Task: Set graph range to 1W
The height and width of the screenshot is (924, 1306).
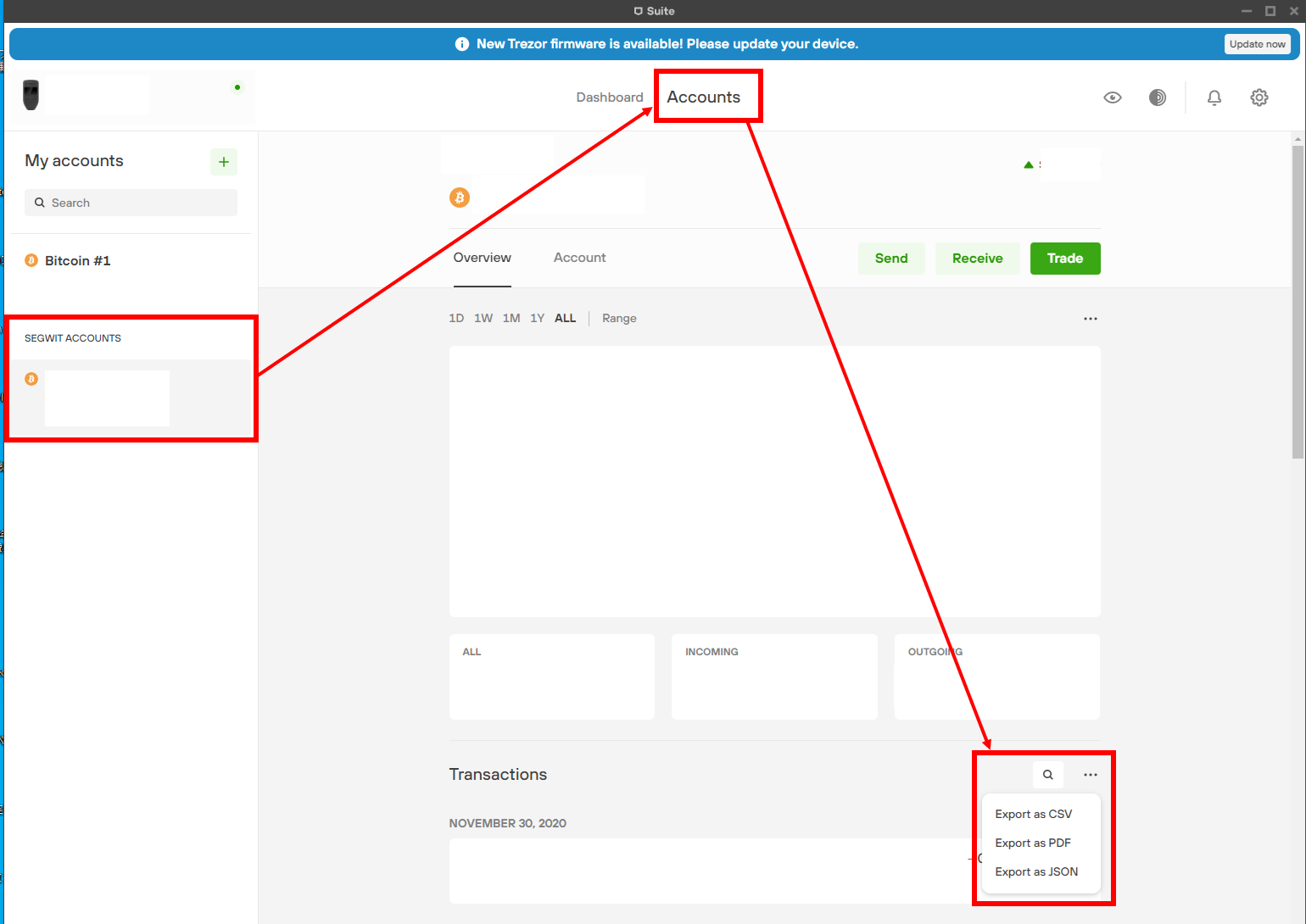Action: click(x=483, y=319)
